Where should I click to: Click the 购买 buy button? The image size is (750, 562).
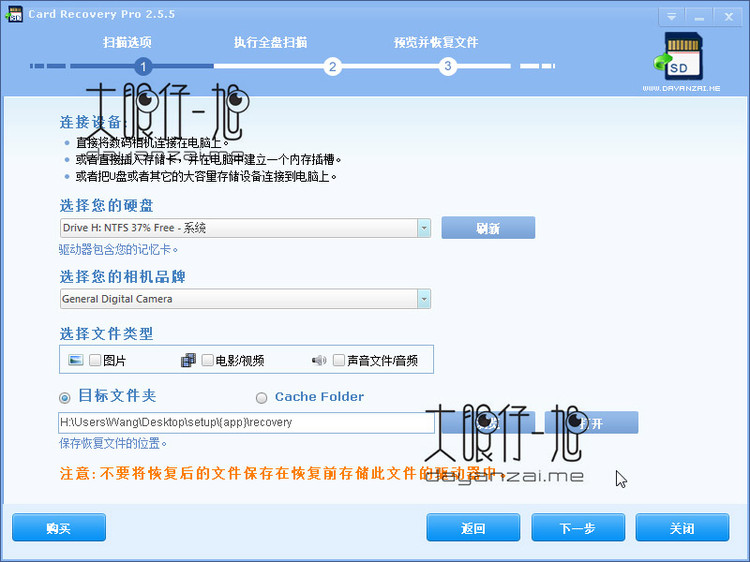click(x=59, y=528)
